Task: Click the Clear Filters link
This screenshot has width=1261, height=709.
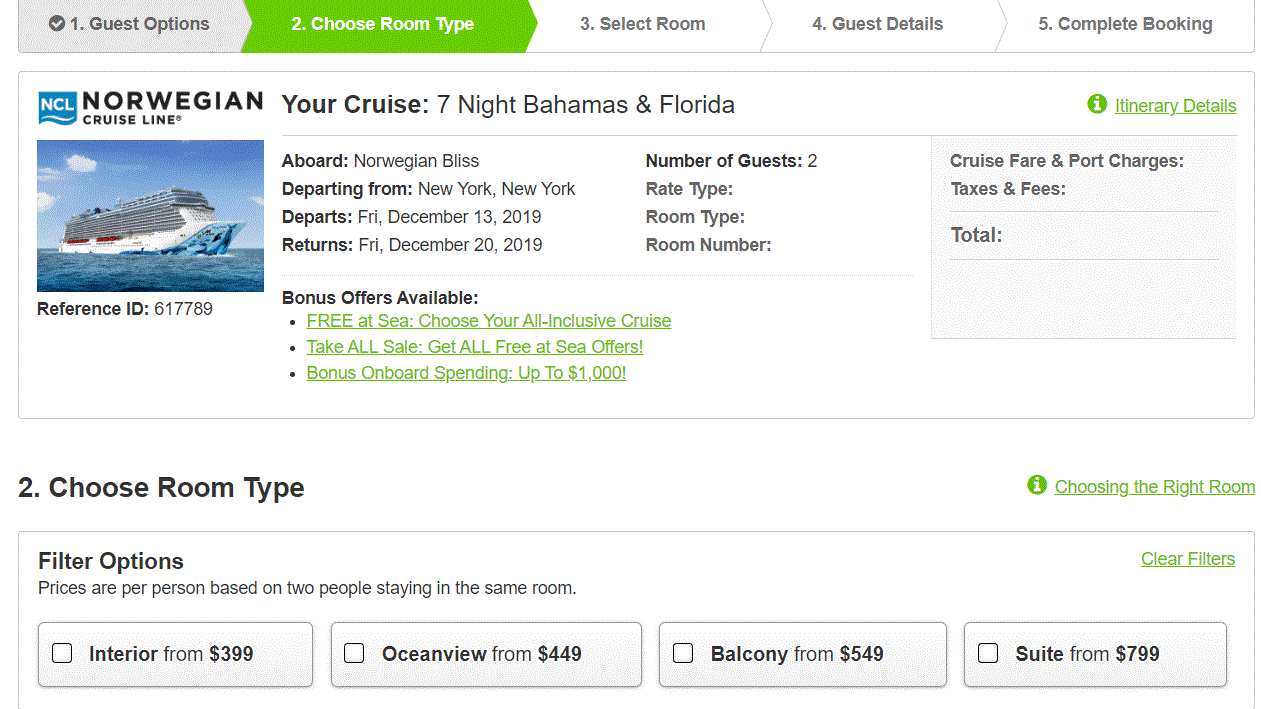Action: click(x=1188, y=559)
